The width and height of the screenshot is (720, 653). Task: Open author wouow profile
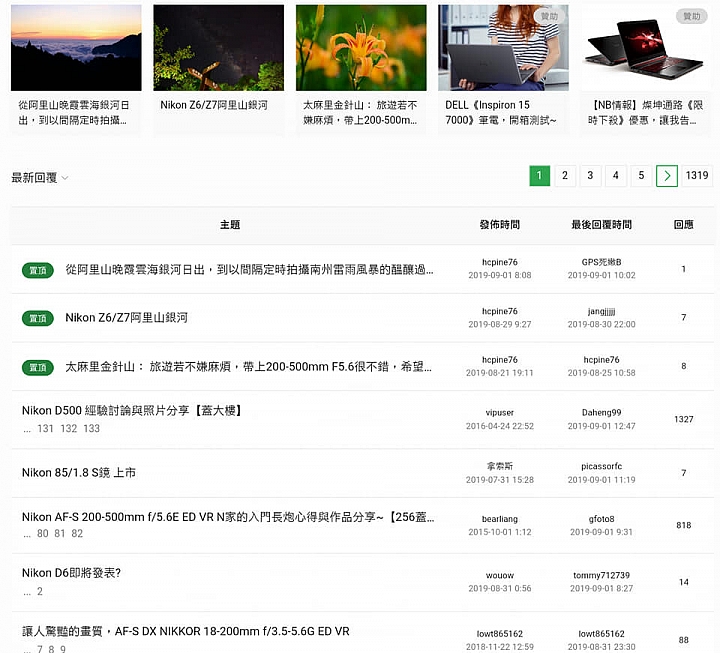pyautogui.click(x=500, y=575)
